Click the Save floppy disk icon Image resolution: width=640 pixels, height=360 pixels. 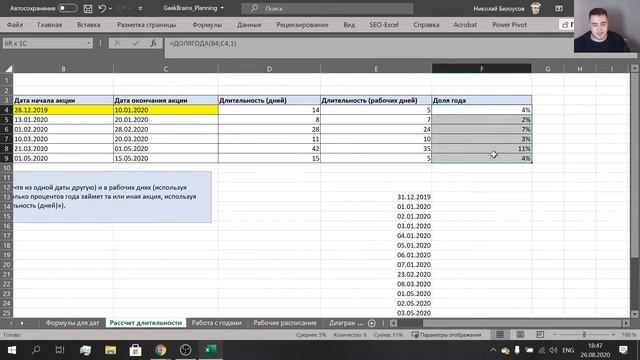(88, 8)
